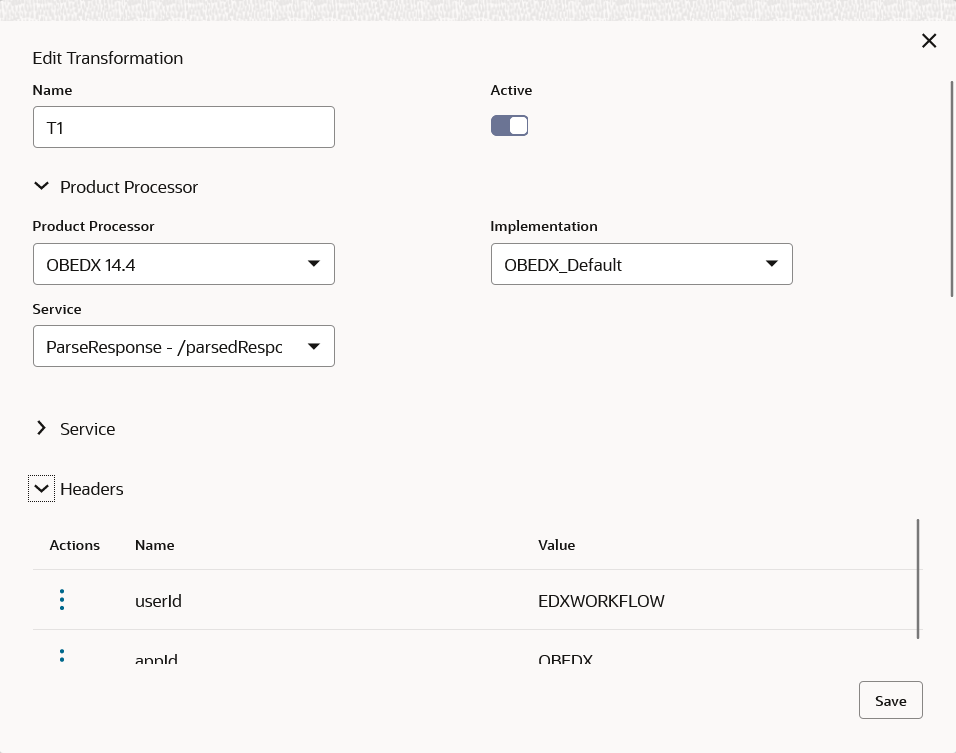Open actions menu for appId header
Screen dimensions: 956x753
click(62, 656)
